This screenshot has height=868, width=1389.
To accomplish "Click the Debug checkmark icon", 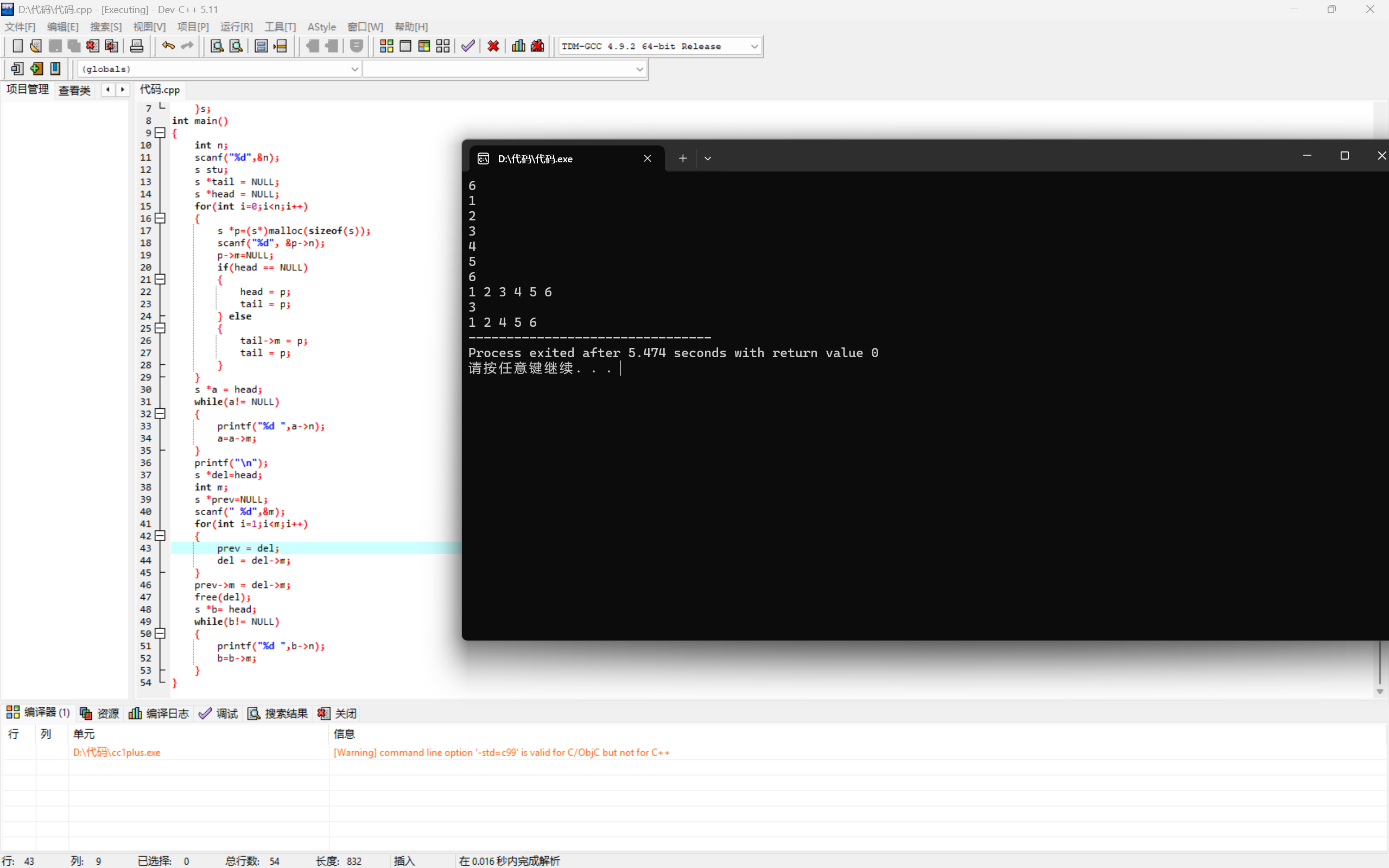I will click(468, 46).
